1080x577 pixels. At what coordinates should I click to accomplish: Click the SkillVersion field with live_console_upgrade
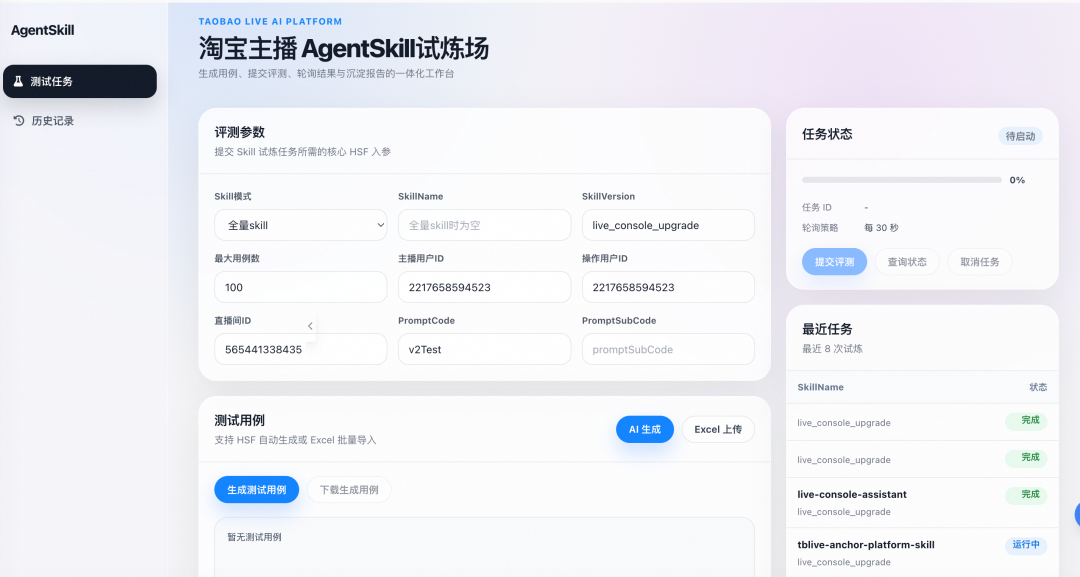point(668,225)
